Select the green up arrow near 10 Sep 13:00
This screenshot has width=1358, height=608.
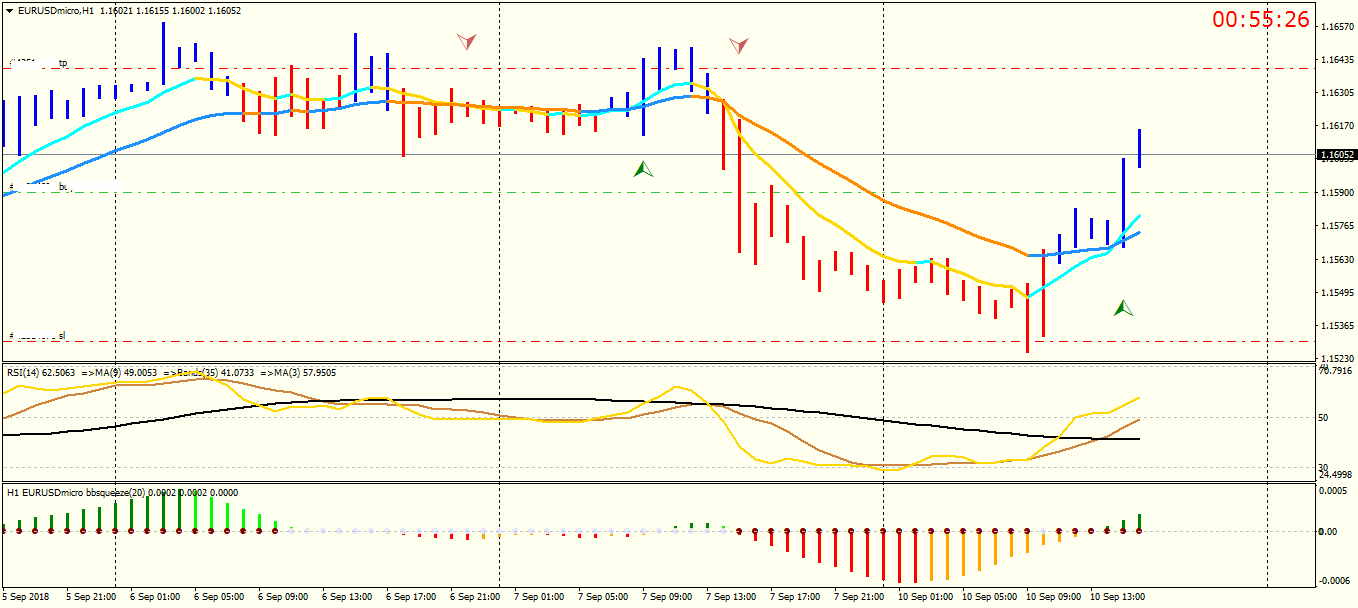(x=1124, y=308)
